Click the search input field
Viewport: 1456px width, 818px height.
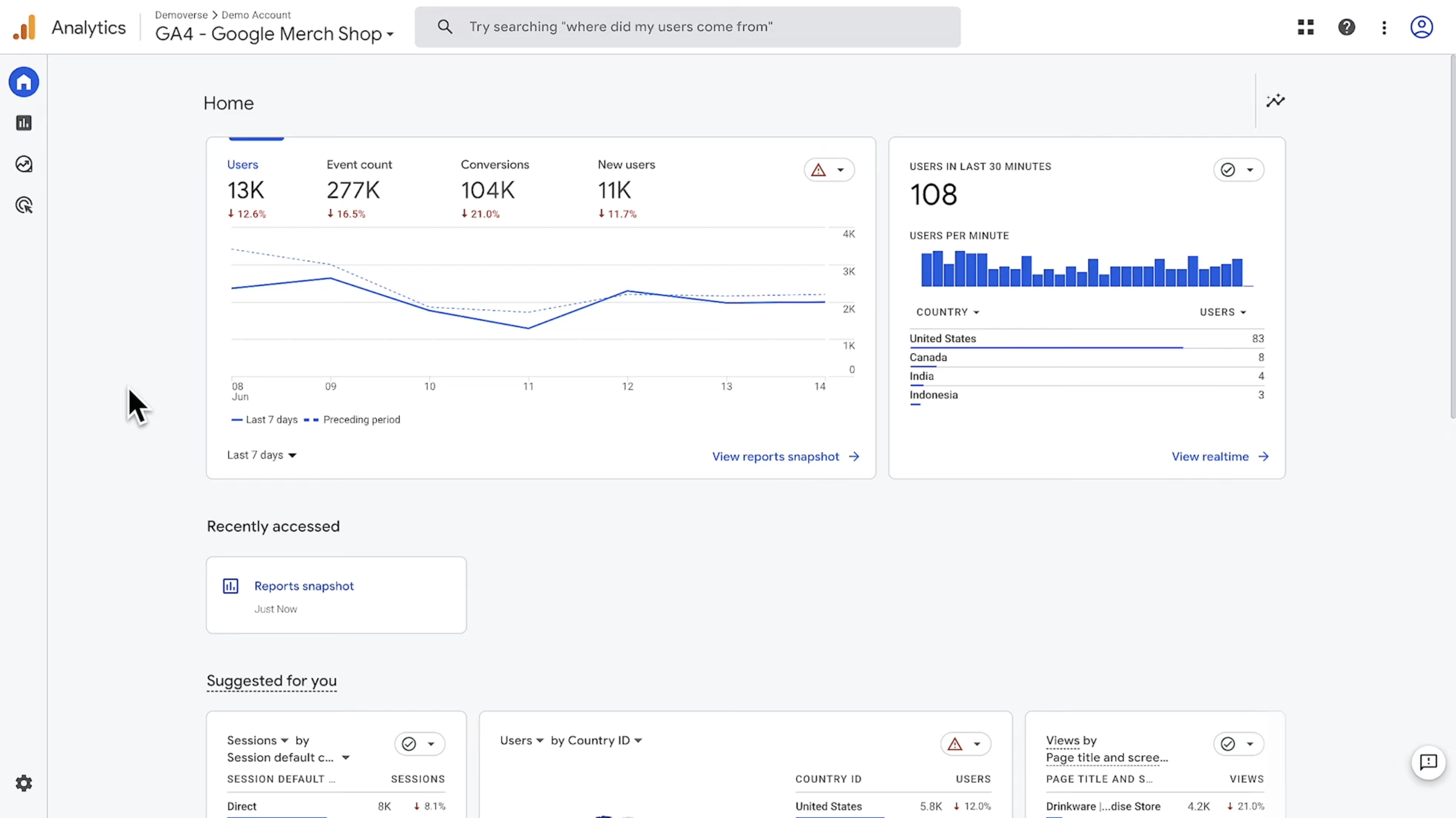click(688, 27)
